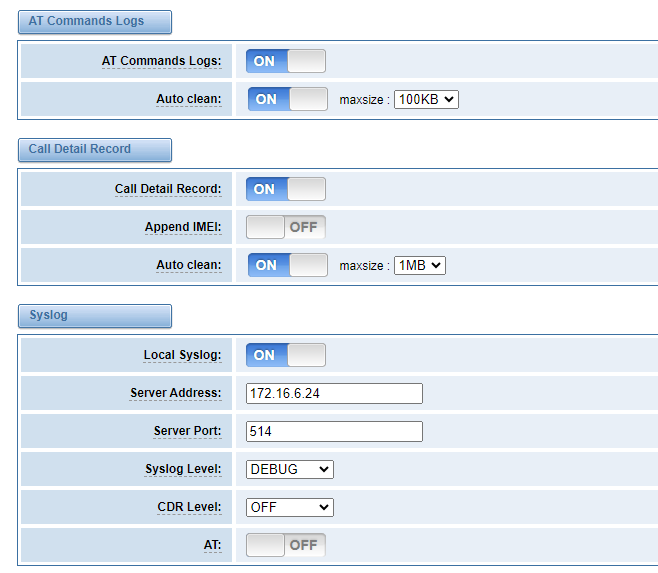The image size is (658, 573).
Task: Toggle the Call Detail Record switch
Action: (x=286, y=189)
